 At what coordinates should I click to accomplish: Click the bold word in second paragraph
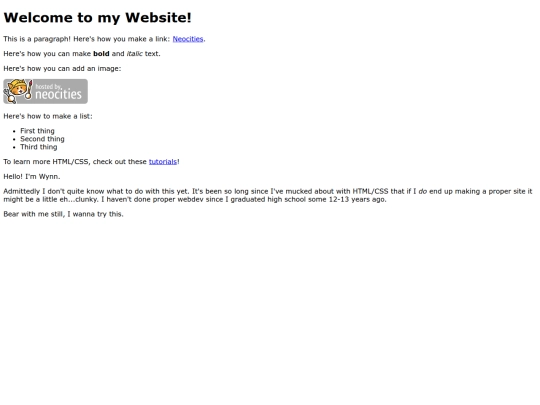101,54
